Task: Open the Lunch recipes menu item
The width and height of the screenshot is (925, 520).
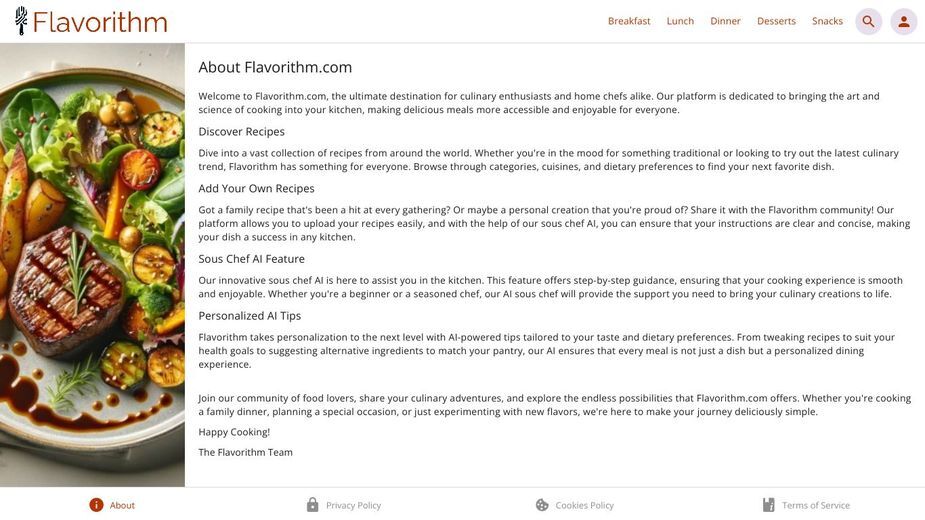Action: 680,21
